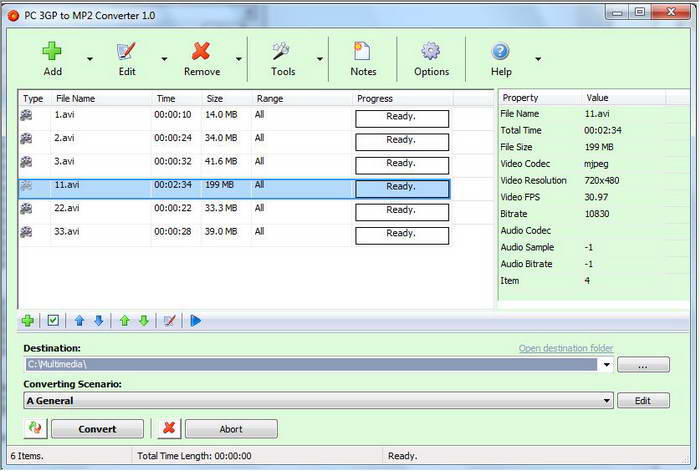Open the Notes toolbar icon
700x471 pixels.
362,51
